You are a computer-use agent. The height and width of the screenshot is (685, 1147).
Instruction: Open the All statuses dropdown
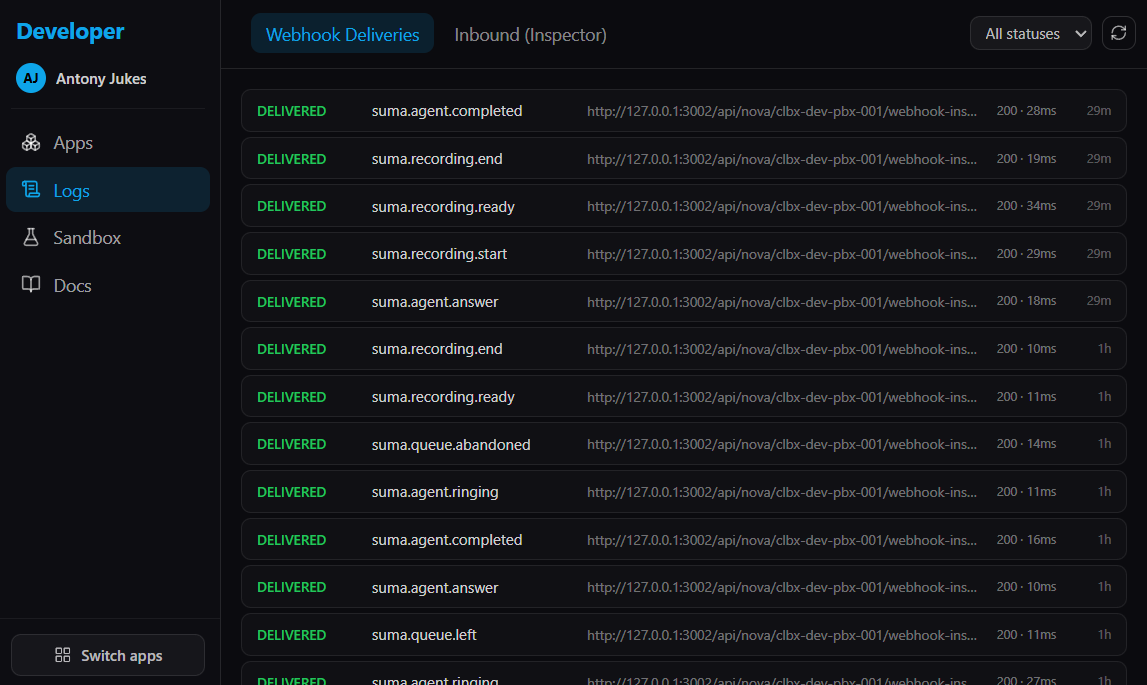click(x=1031, y=34)
